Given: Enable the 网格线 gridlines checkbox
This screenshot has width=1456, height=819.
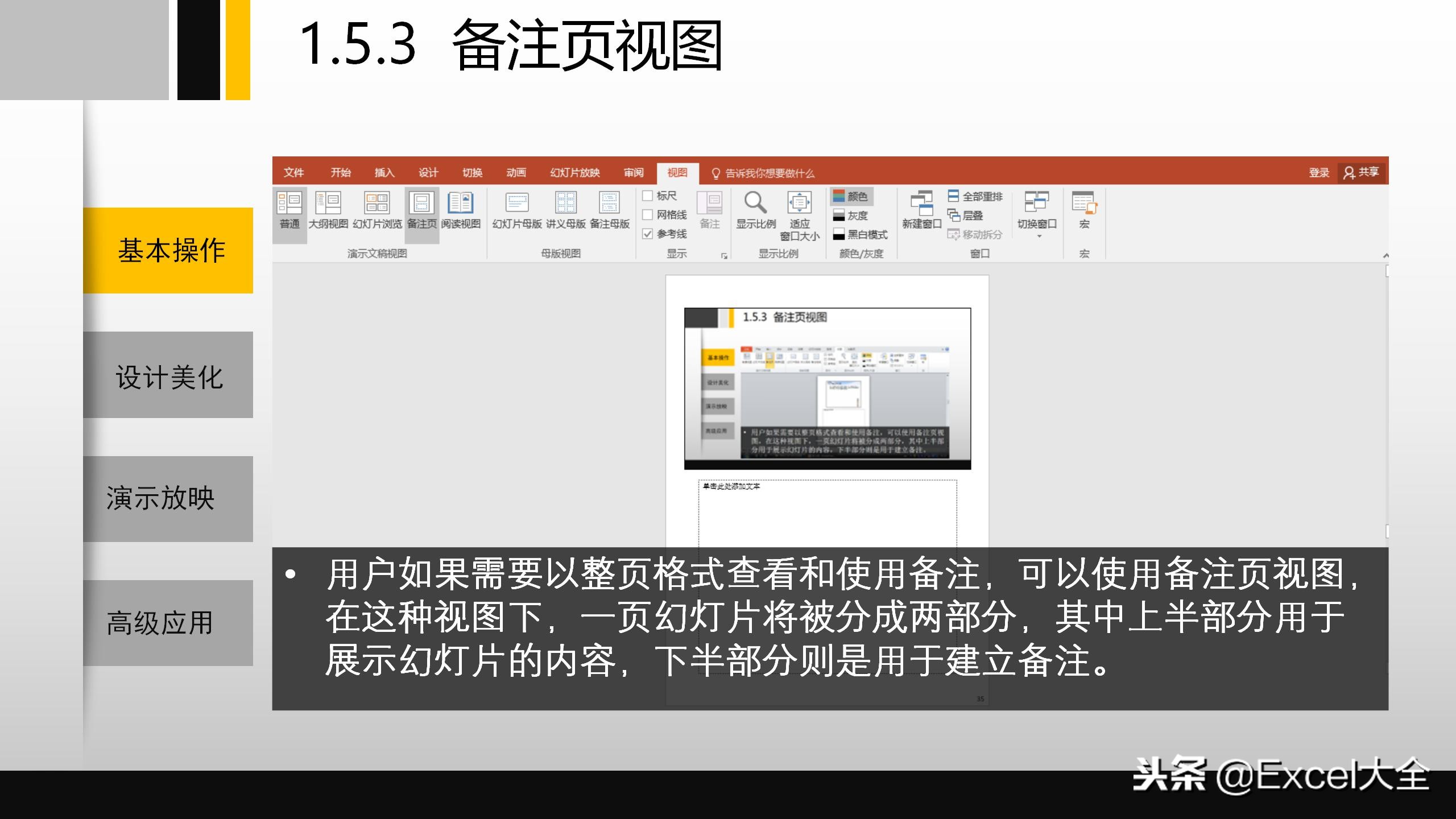Looking at the screenshot, I should pos(647,217).
